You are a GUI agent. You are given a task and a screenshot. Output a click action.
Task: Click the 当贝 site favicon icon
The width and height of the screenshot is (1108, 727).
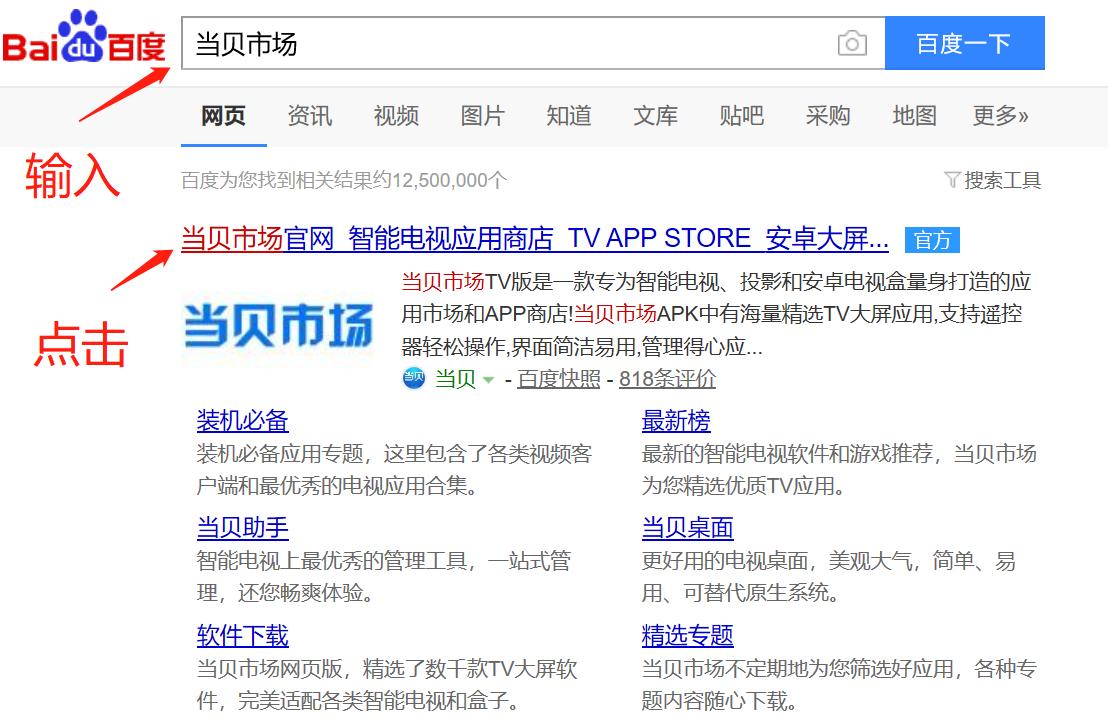coord(412,380)
